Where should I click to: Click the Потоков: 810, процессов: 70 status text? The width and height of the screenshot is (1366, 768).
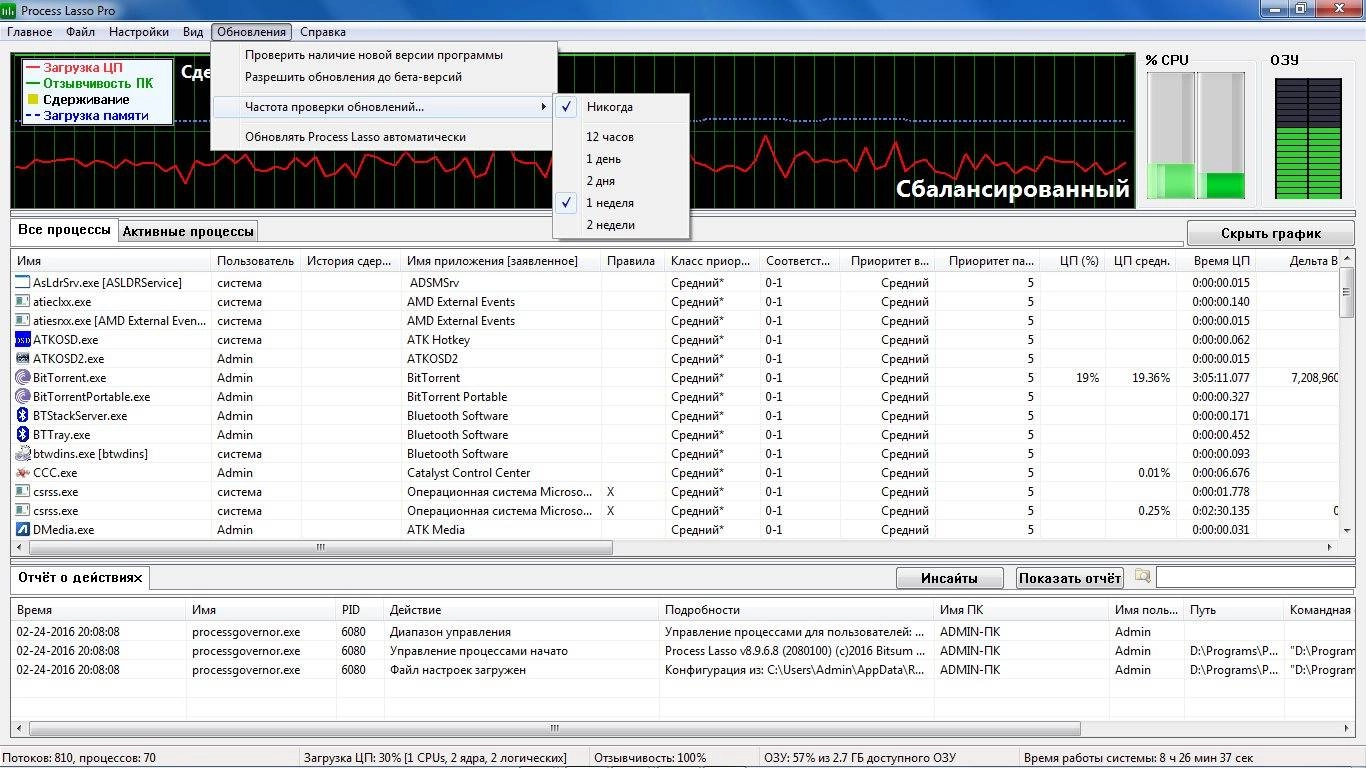pos(80,758)
